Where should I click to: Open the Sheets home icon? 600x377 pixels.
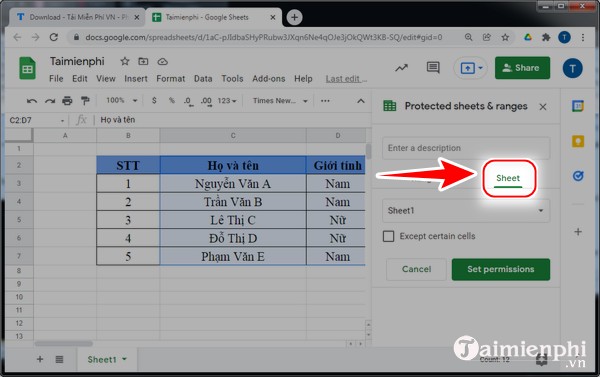click(27, 68)
